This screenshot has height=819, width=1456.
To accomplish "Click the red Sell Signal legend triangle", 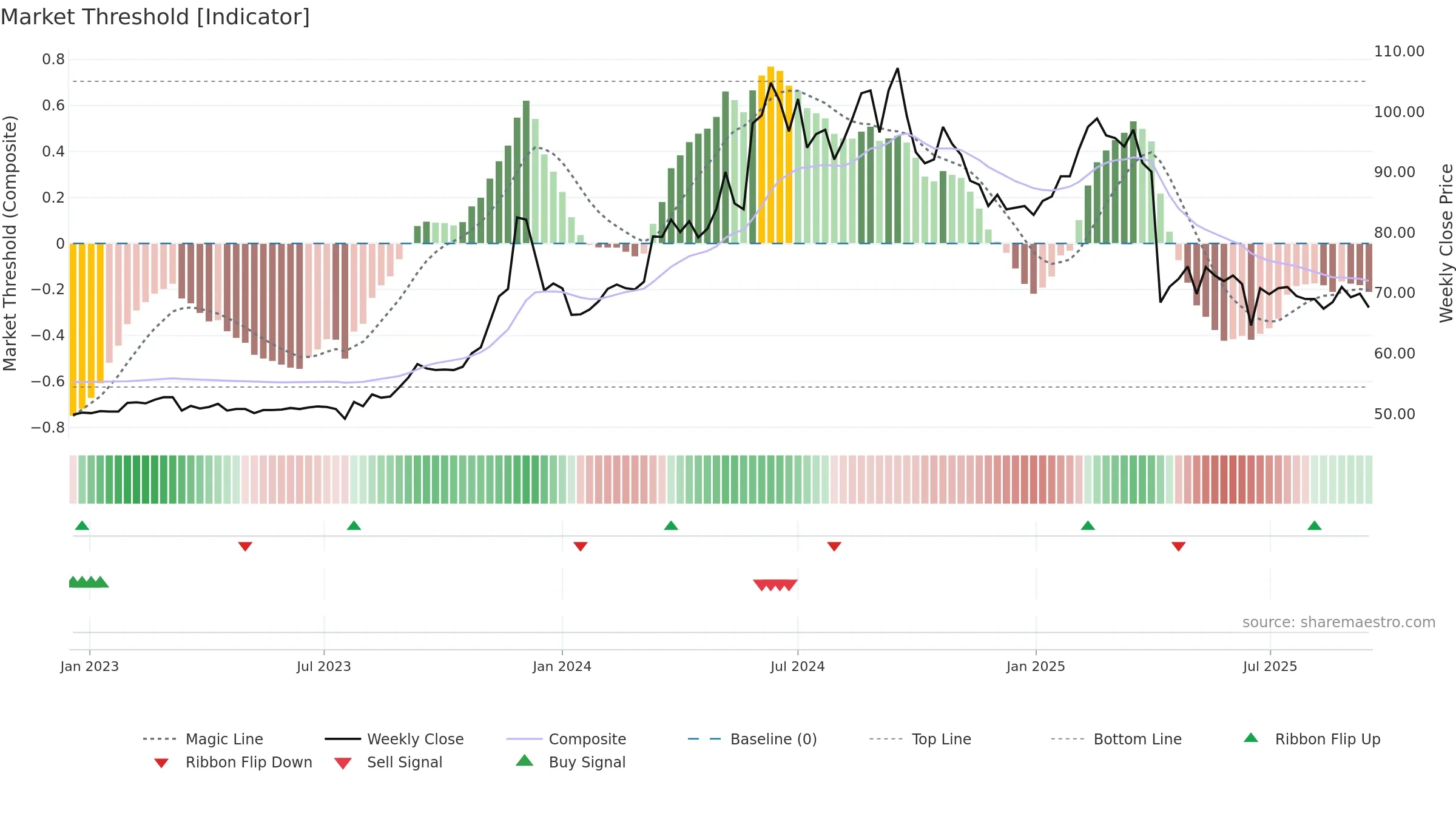I will [343, 763].
